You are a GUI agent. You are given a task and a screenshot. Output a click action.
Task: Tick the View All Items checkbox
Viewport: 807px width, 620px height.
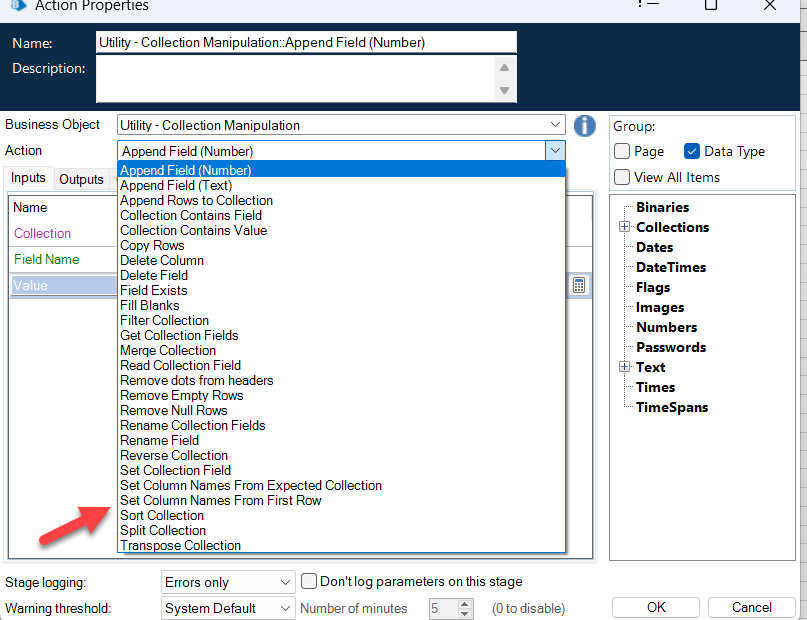click(x=622, y=177)
